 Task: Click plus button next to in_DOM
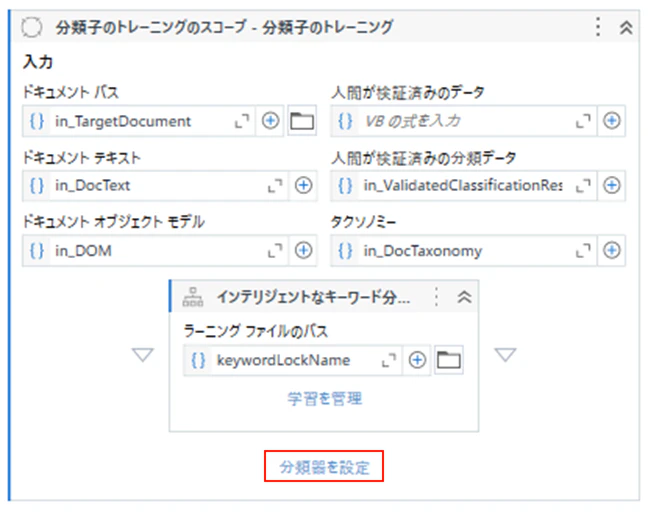303,250
